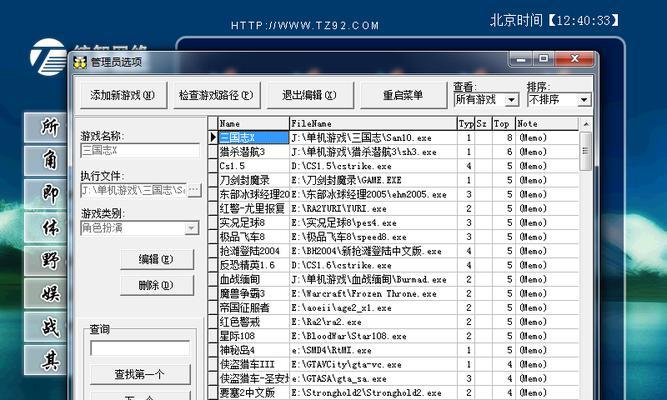Click the 编辑 (E) button
This screenshot has width=667, height=400.
157,259
